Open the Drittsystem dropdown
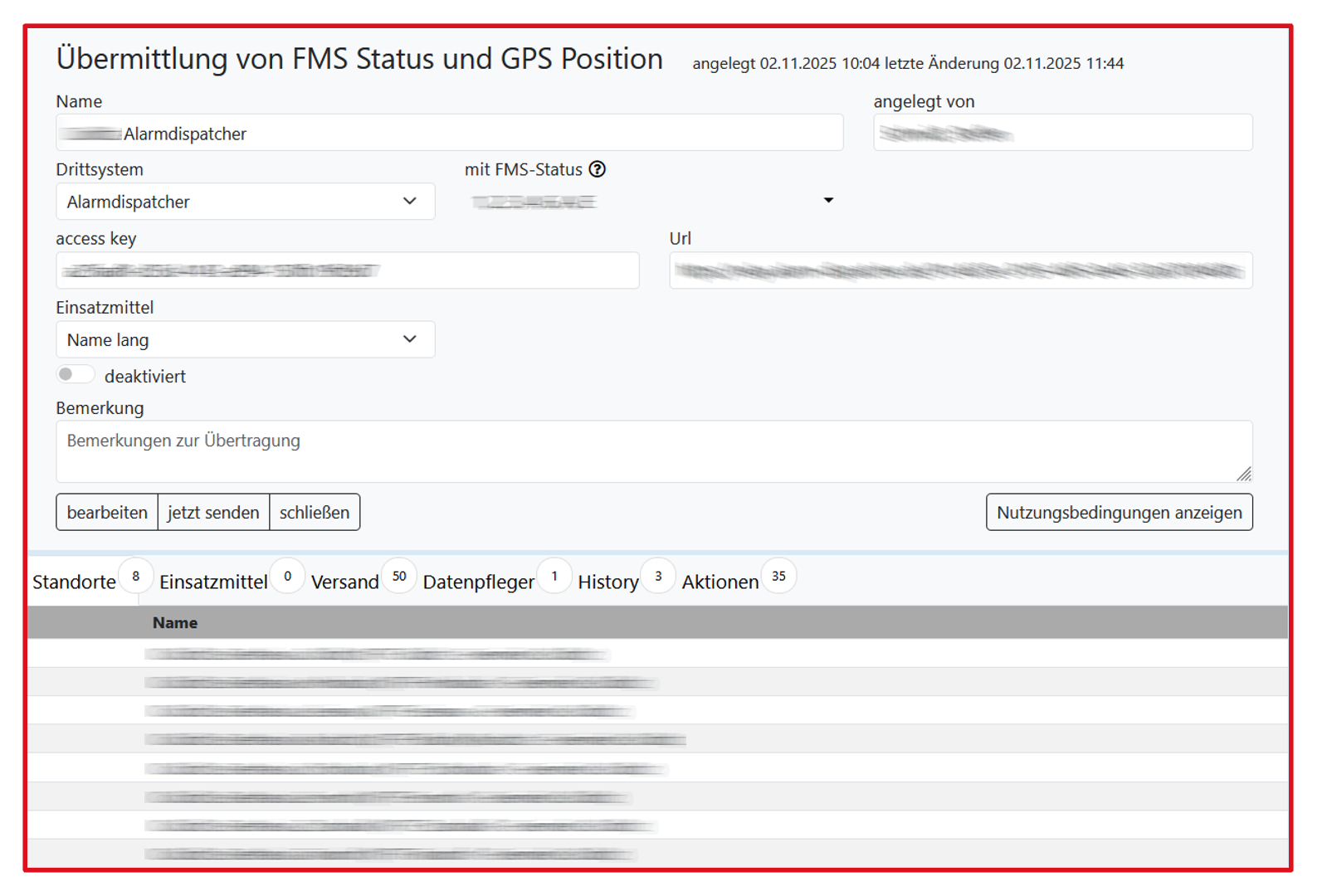This screenshot has width=1327, height=896. 245,202
